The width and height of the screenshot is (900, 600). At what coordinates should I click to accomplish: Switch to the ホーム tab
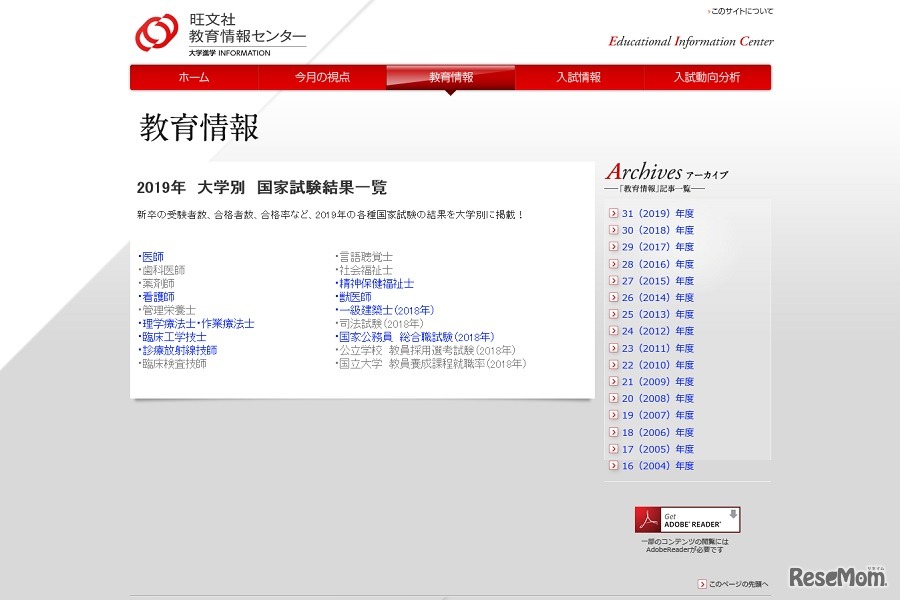[x=191, y=77]
